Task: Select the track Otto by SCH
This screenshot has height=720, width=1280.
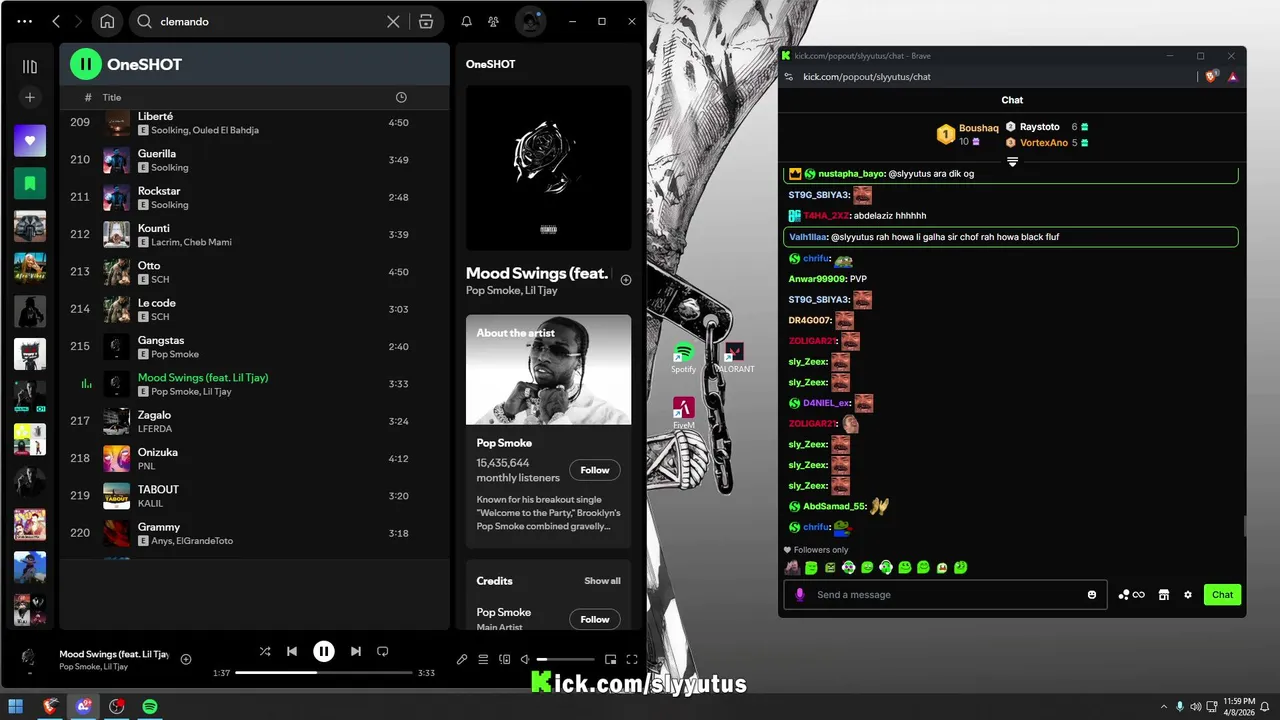Action: pyautogui.click(x=254, y=272)
